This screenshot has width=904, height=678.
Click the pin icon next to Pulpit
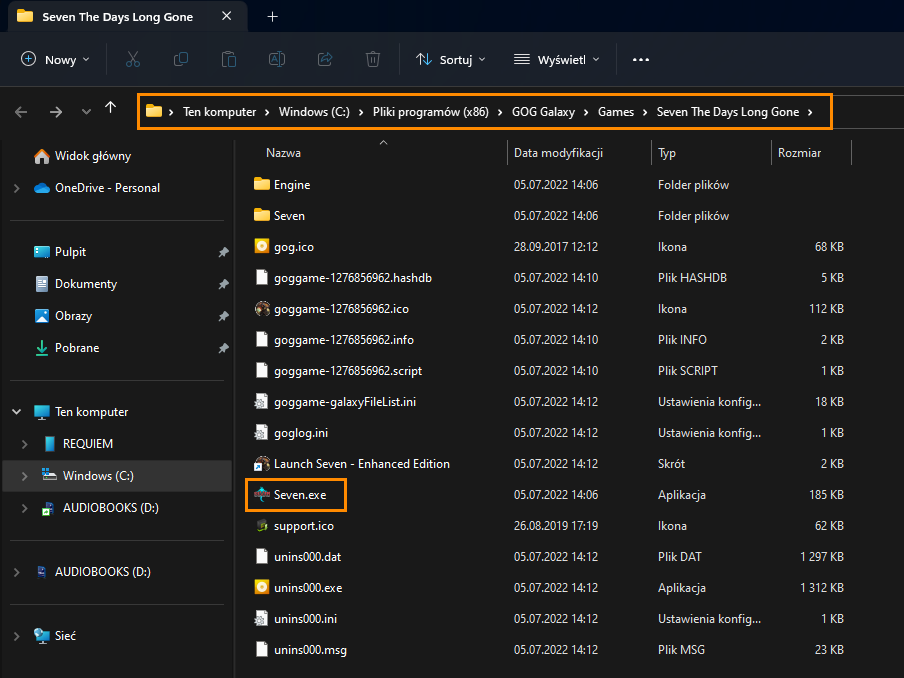point(224,252)
